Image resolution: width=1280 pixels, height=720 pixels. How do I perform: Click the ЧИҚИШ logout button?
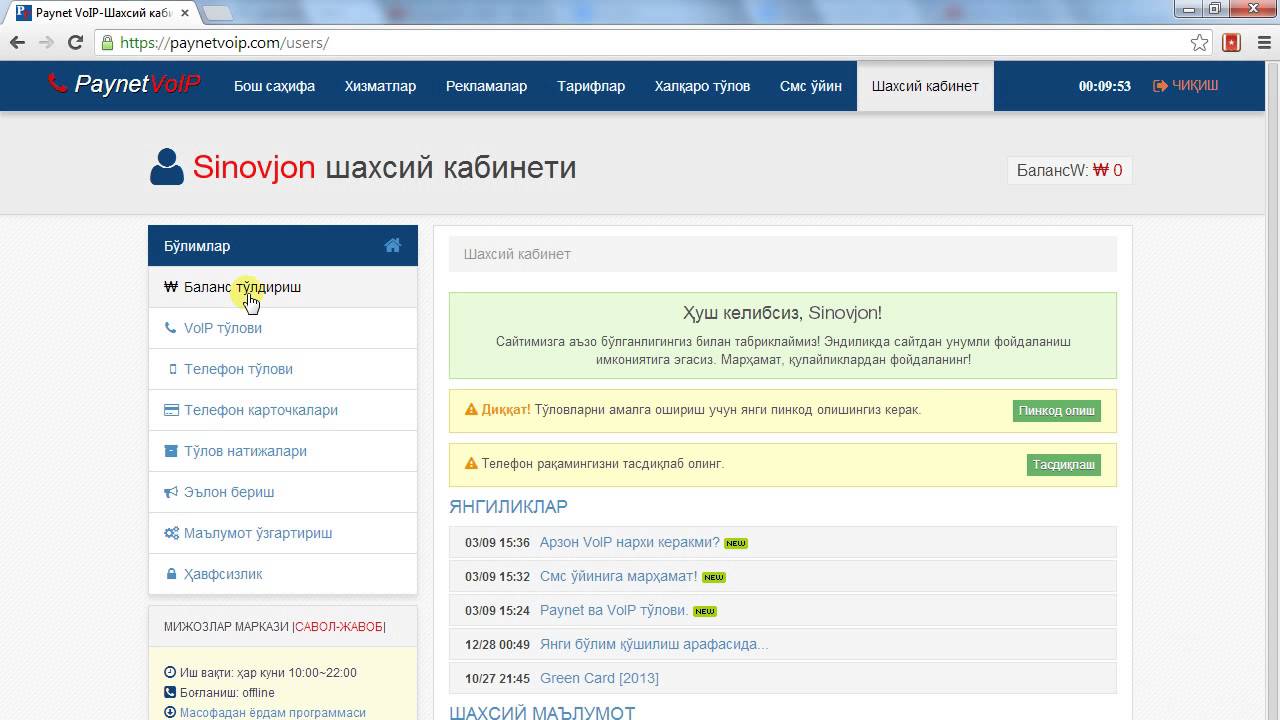click(x=1186, y=86)
